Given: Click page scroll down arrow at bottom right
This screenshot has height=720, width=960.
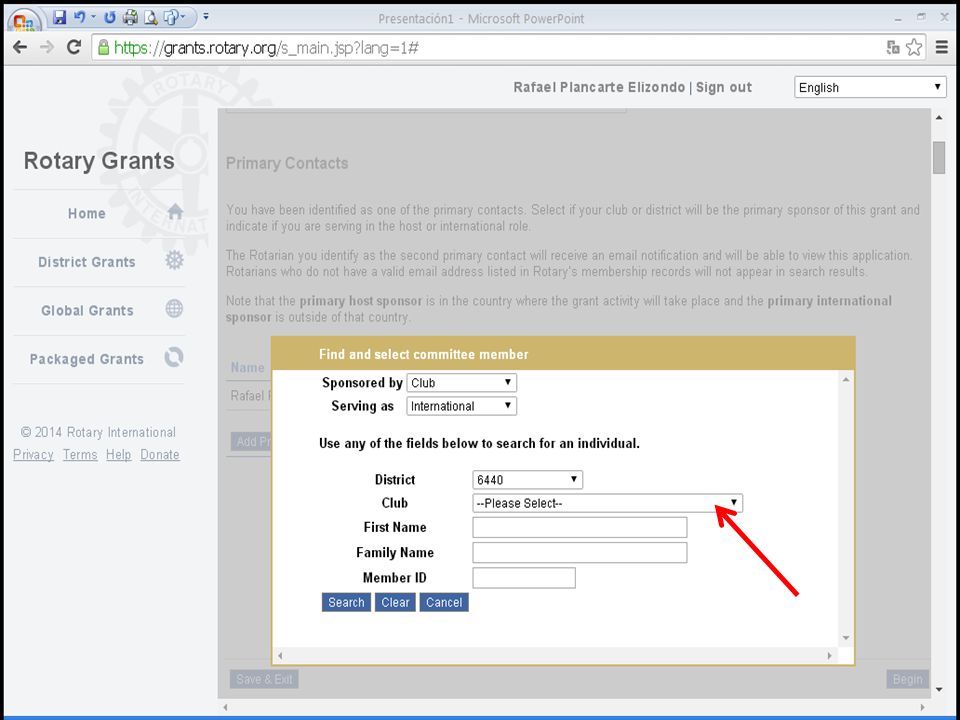Looking at the screenshot, I should [939, 690].
